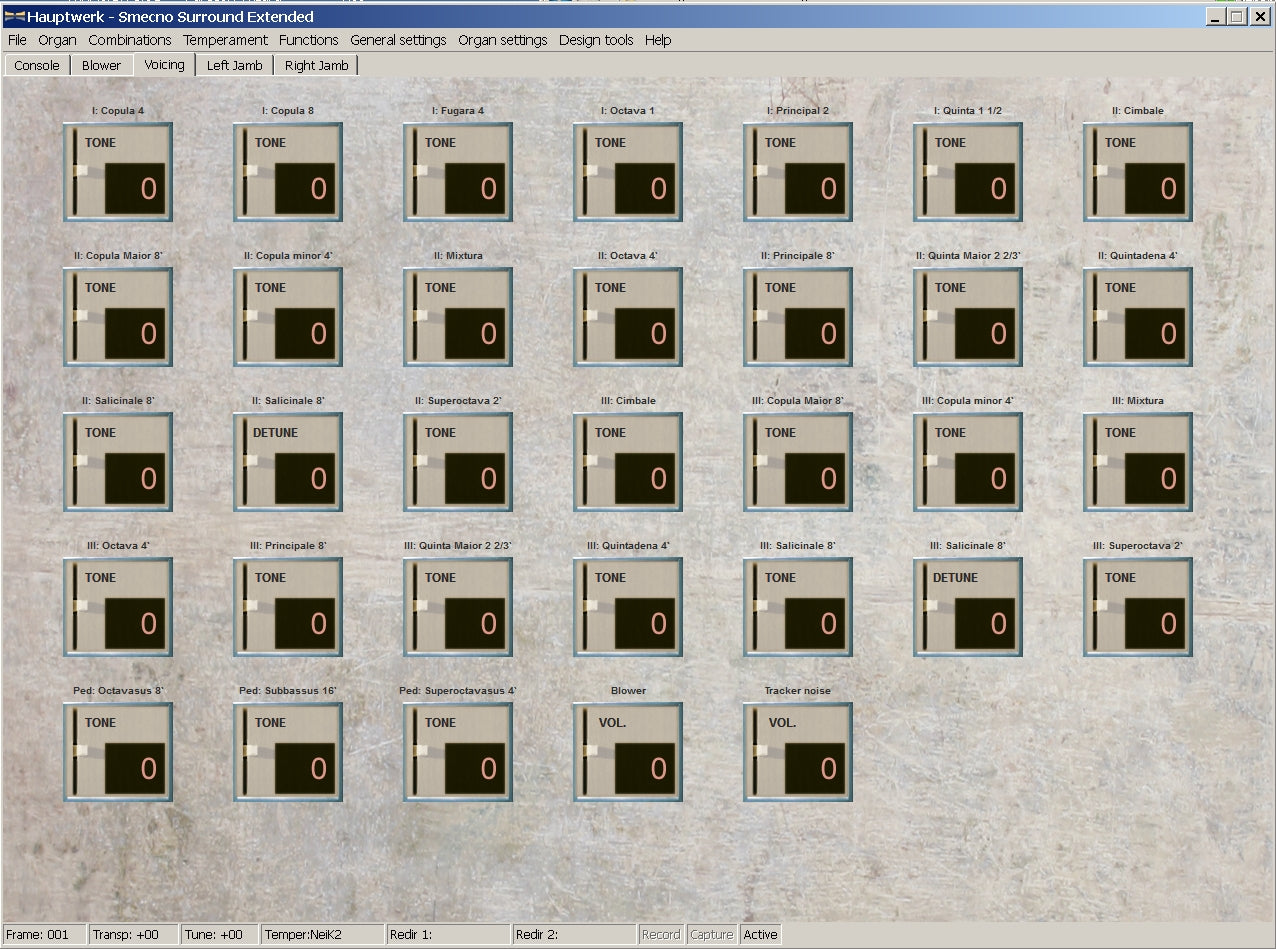
Task: Switch to the Left Jamb tab
Action: click(234, 66)
